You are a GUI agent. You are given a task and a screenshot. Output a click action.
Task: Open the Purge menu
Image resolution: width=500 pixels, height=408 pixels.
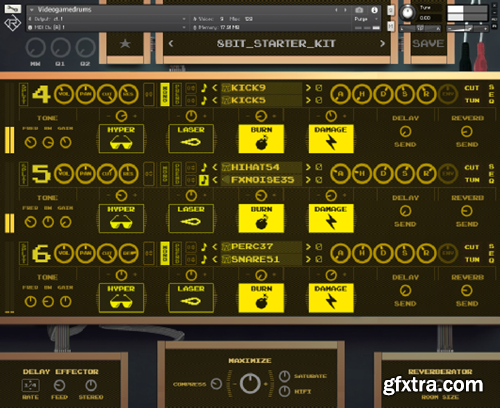(366, 19)
